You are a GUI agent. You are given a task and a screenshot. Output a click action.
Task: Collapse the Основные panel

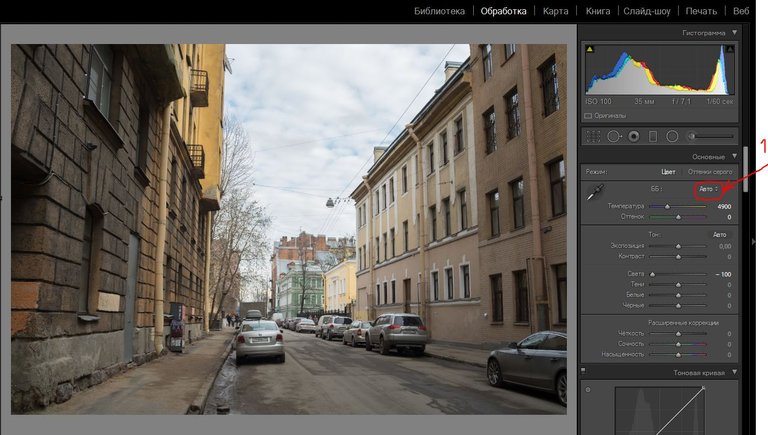click(735, 156)
